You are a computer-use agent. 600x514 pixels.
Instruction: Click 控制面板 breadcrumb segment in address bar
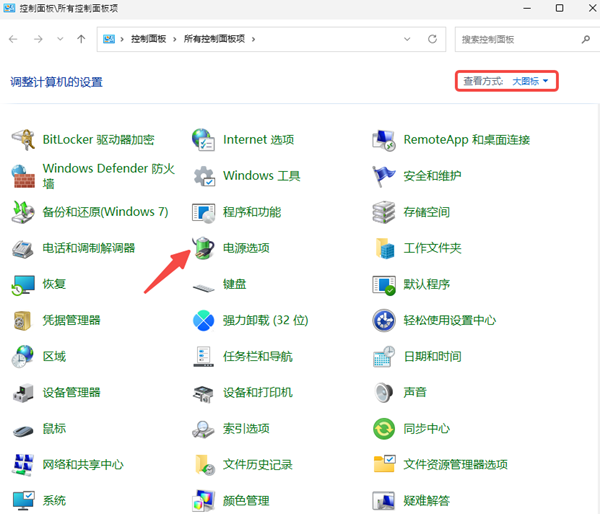coord(148,39)
